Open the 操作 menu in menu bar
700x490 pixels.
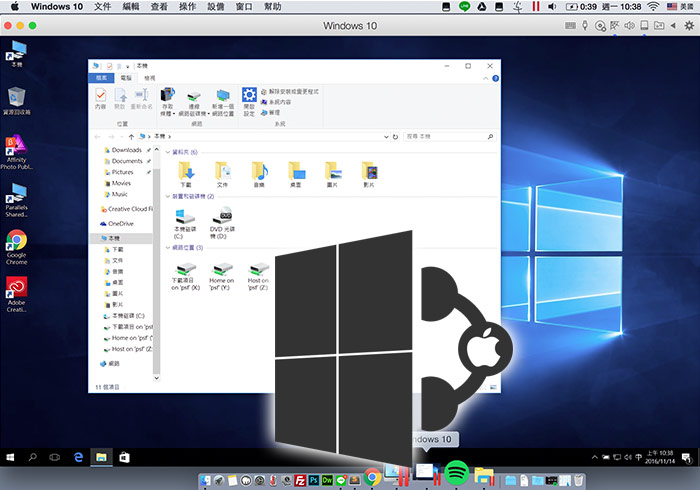point(188,7)
